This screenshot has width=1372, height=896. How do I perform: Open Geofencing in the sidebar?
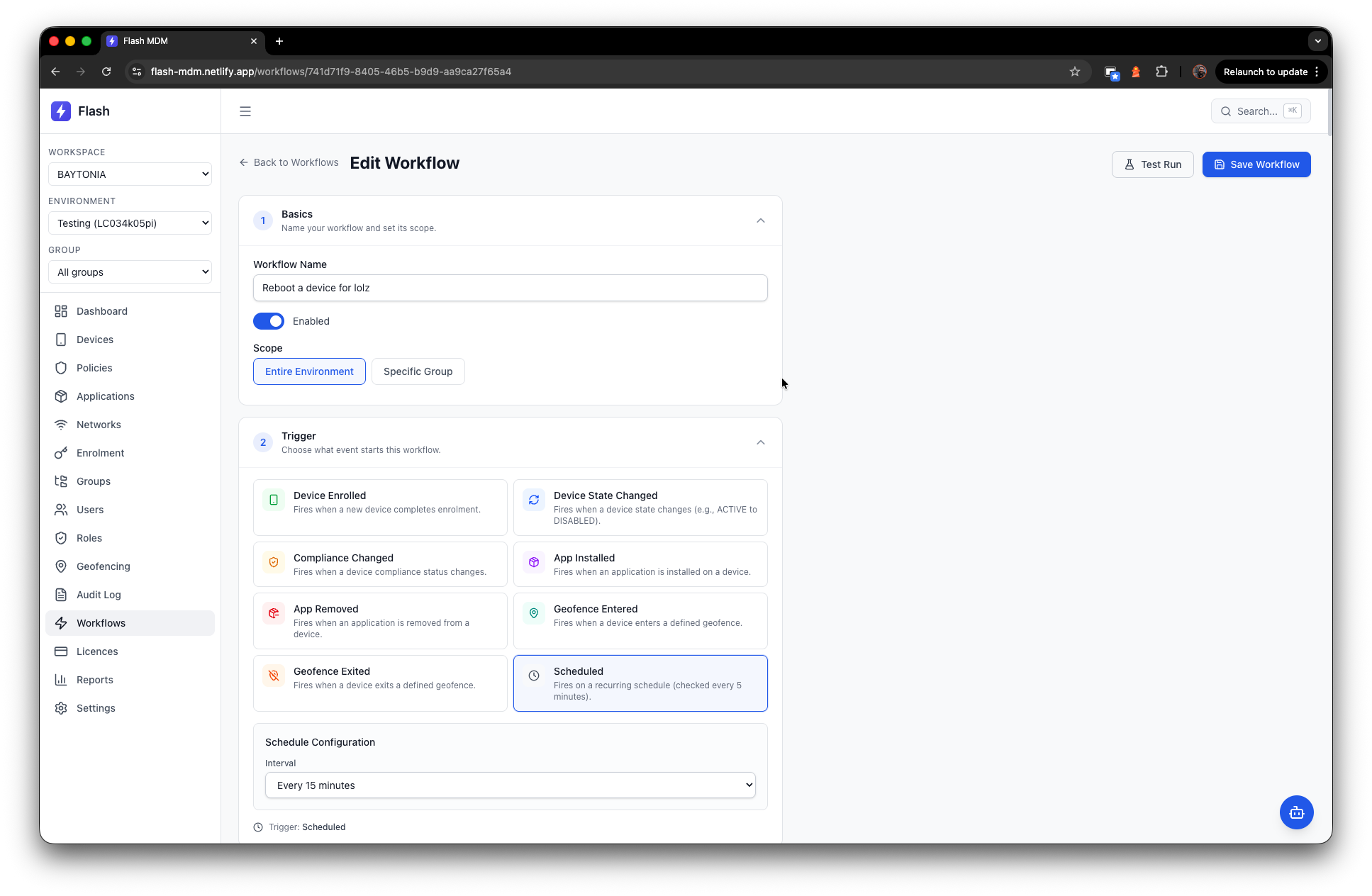point(104,566)
